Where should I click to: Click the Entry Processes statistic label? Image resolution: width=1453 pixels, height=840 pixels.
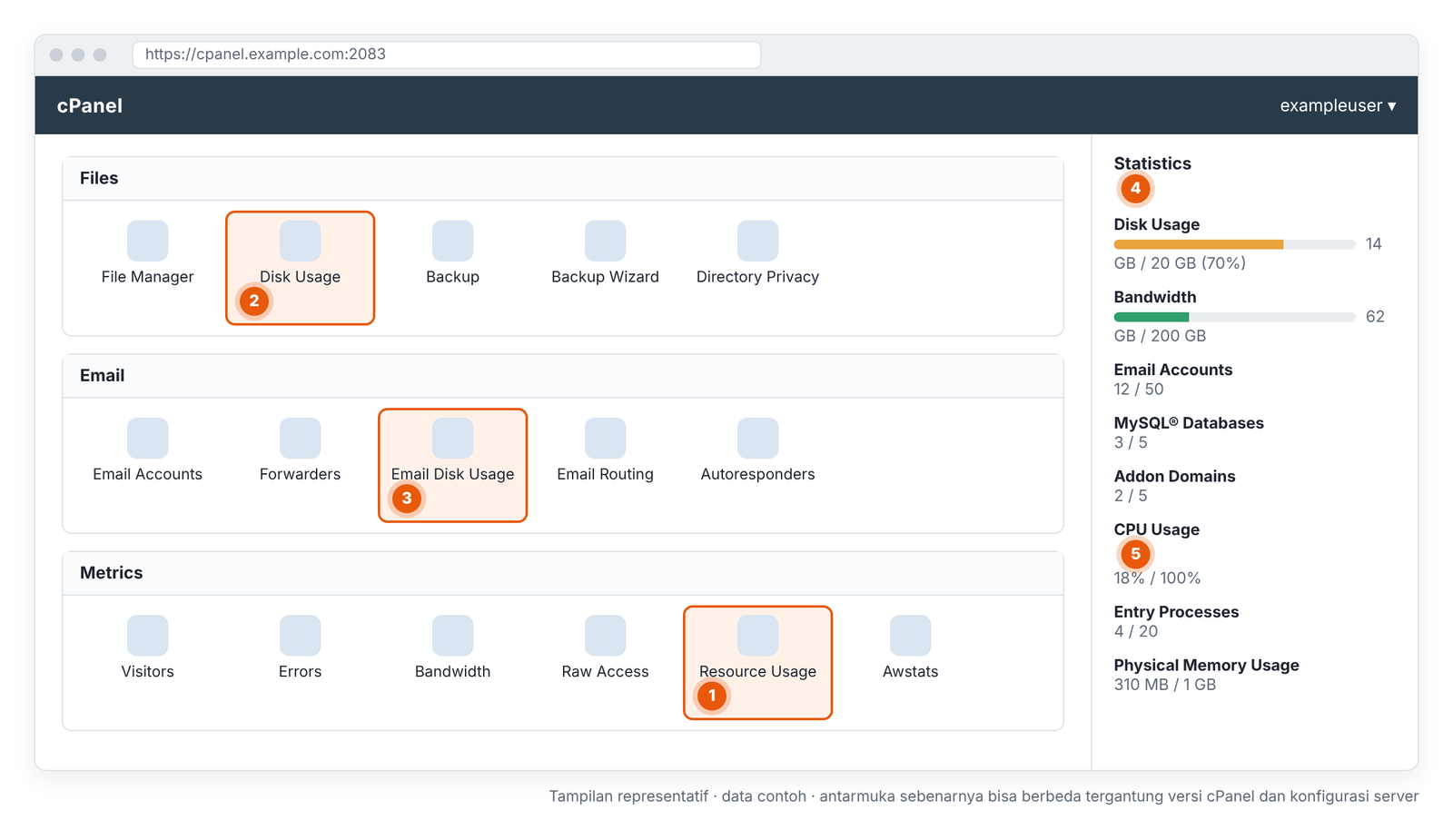(1176, 612)
